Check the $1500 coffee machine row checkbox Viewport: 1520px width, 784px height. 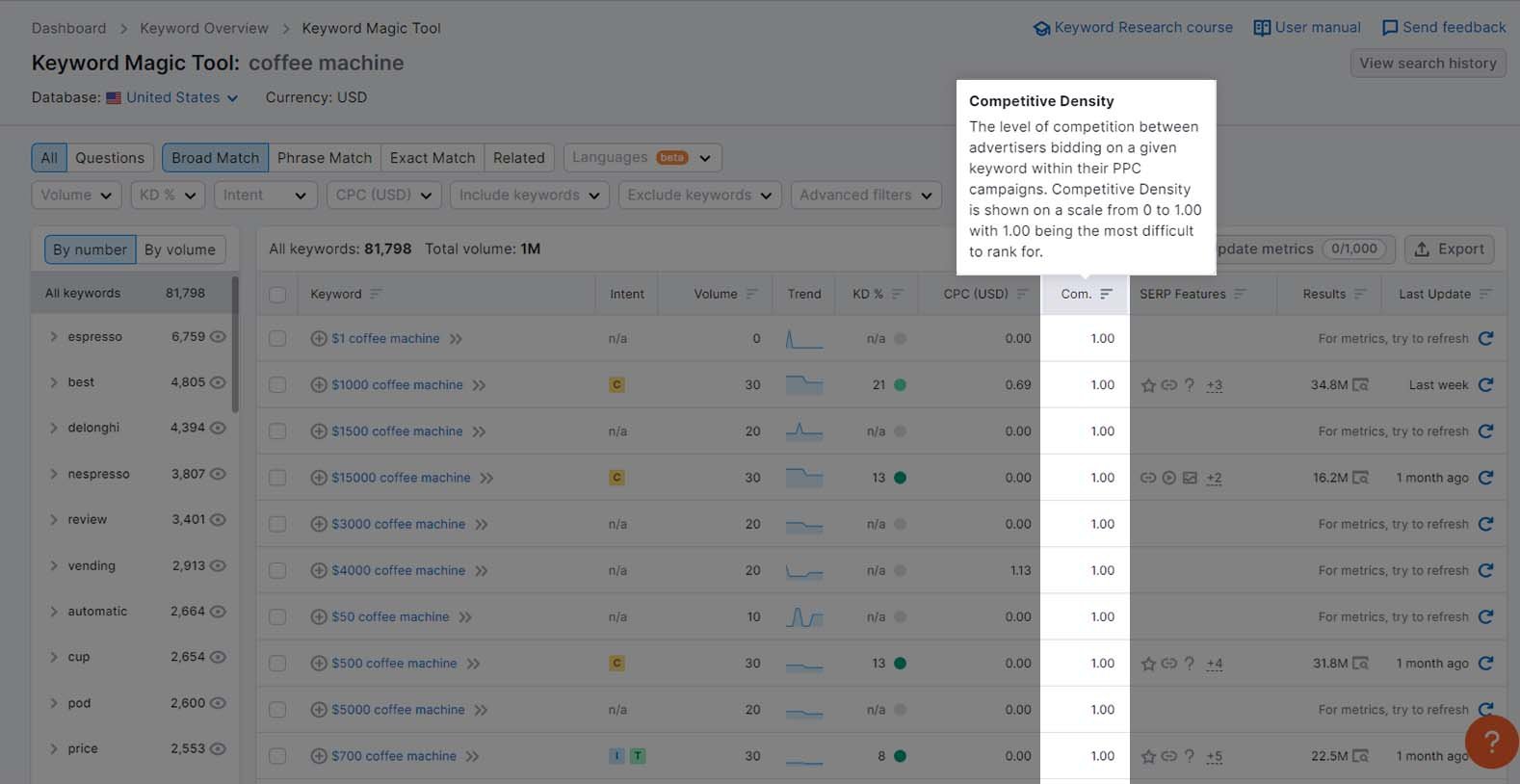click(277, 431)
